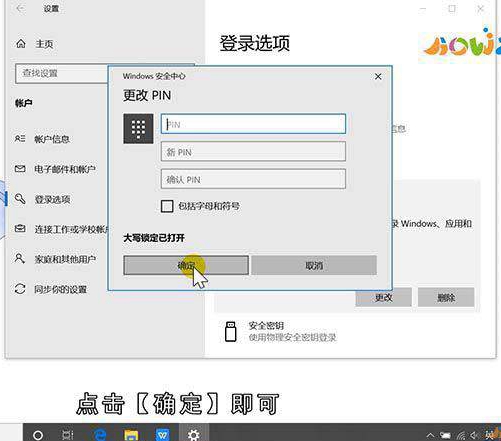Click the 更改 button behind dialog
The image size is (501, 441).
[384, 297]
